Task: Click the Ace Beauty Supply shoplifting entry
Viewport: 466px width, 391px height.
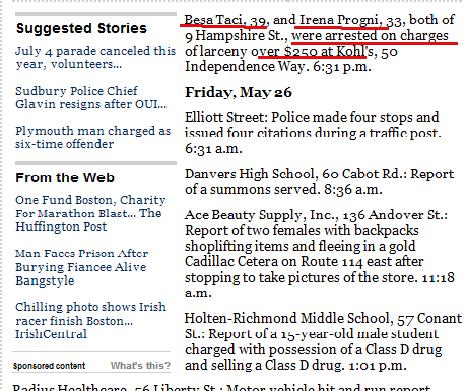Action: pyautogui.click(x=320, y=254)
